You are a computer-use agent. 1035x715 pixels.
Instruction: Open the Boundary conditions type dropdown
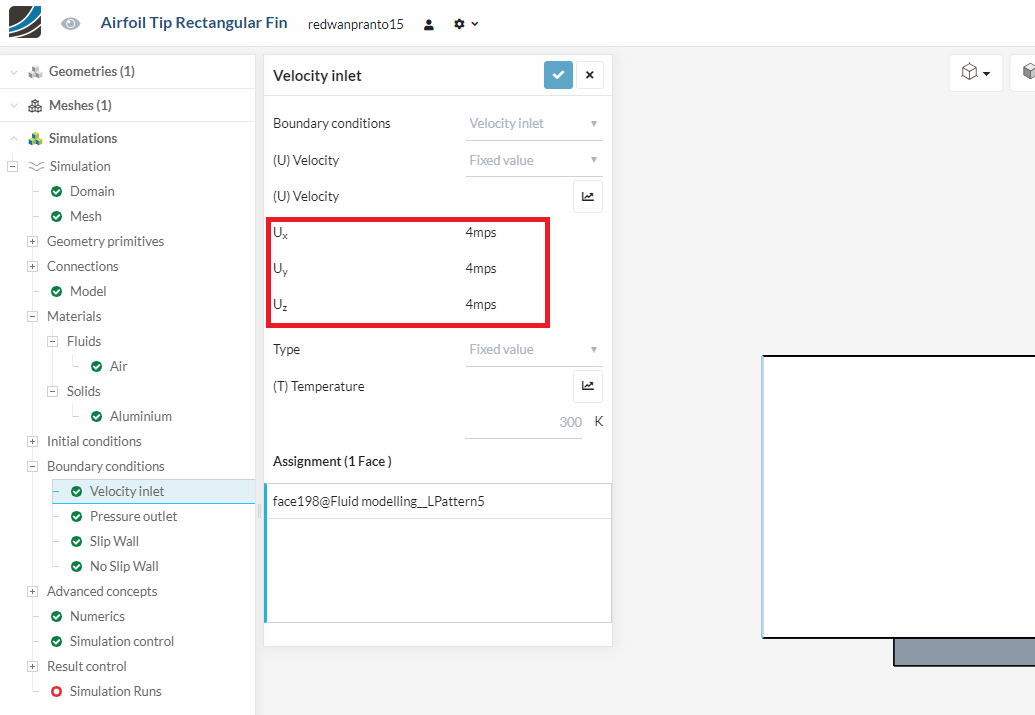coord(534,124)
